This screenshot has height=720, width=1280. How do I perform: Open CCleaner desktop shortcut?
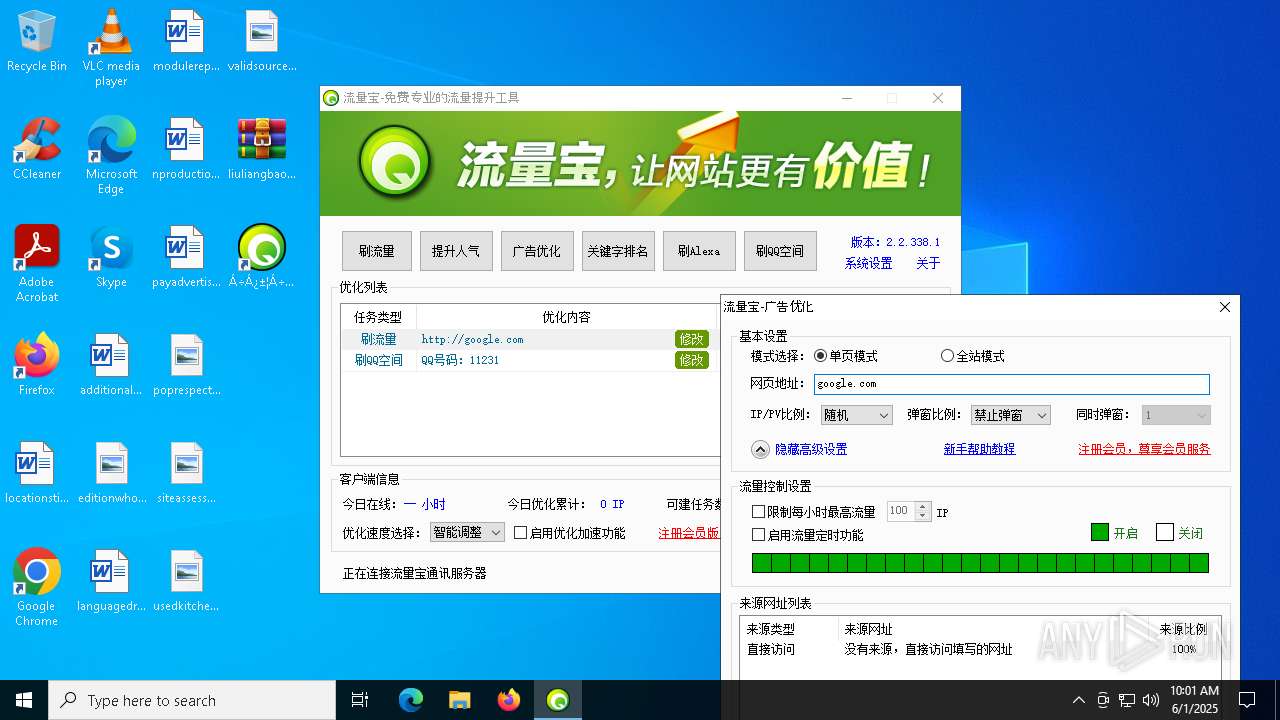click(37, 148)
